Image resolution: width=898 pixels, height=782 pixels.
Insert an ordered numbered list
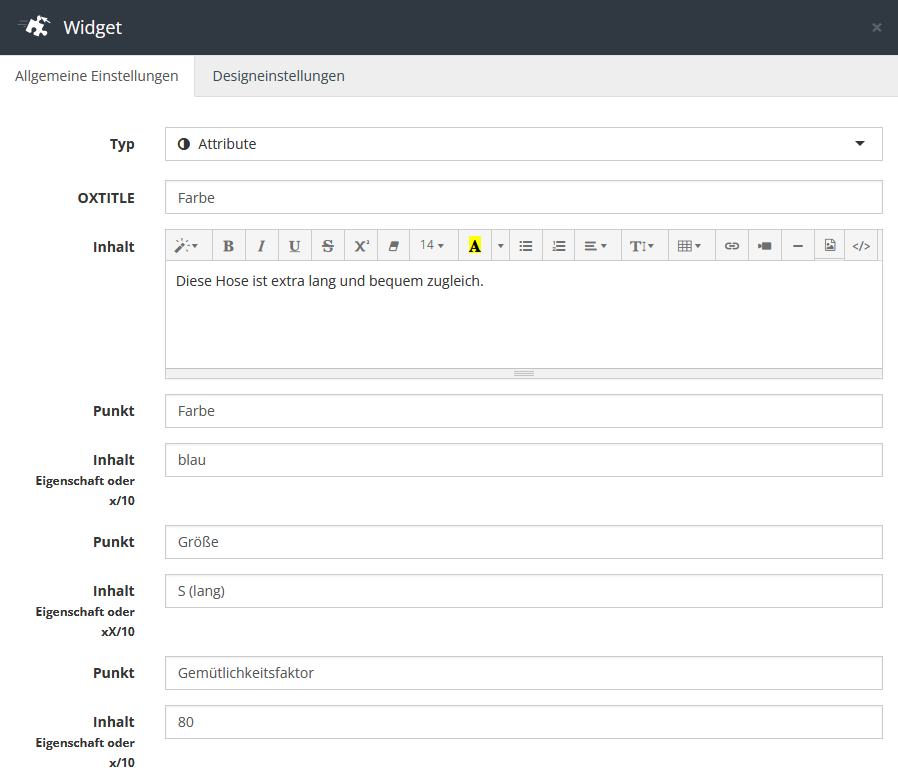click(x=558, y=246)
